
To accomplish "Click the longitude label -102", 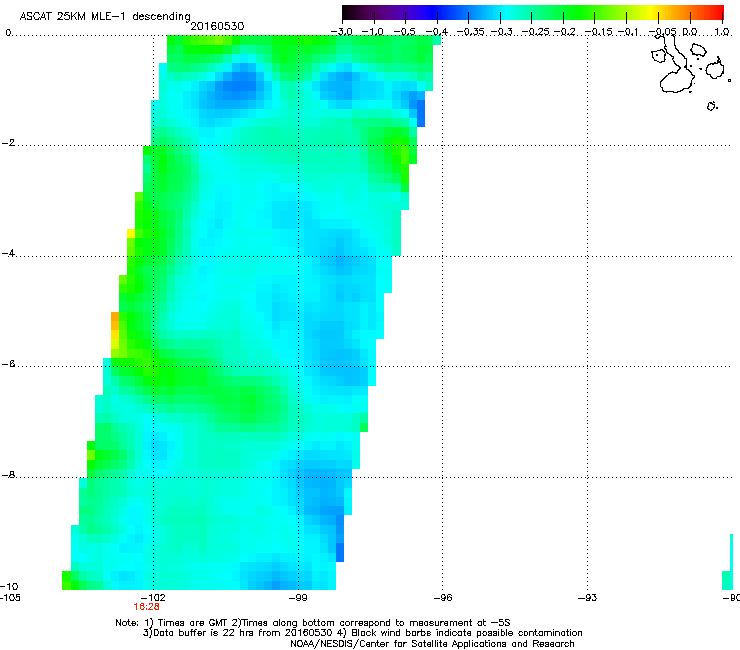I will point(153,597).
